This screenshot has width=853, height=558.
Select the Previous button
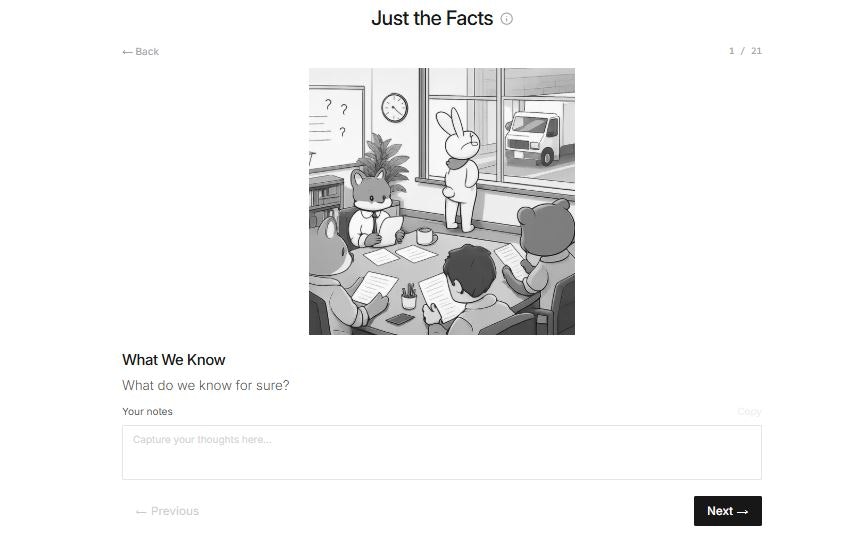coord(167,511)
